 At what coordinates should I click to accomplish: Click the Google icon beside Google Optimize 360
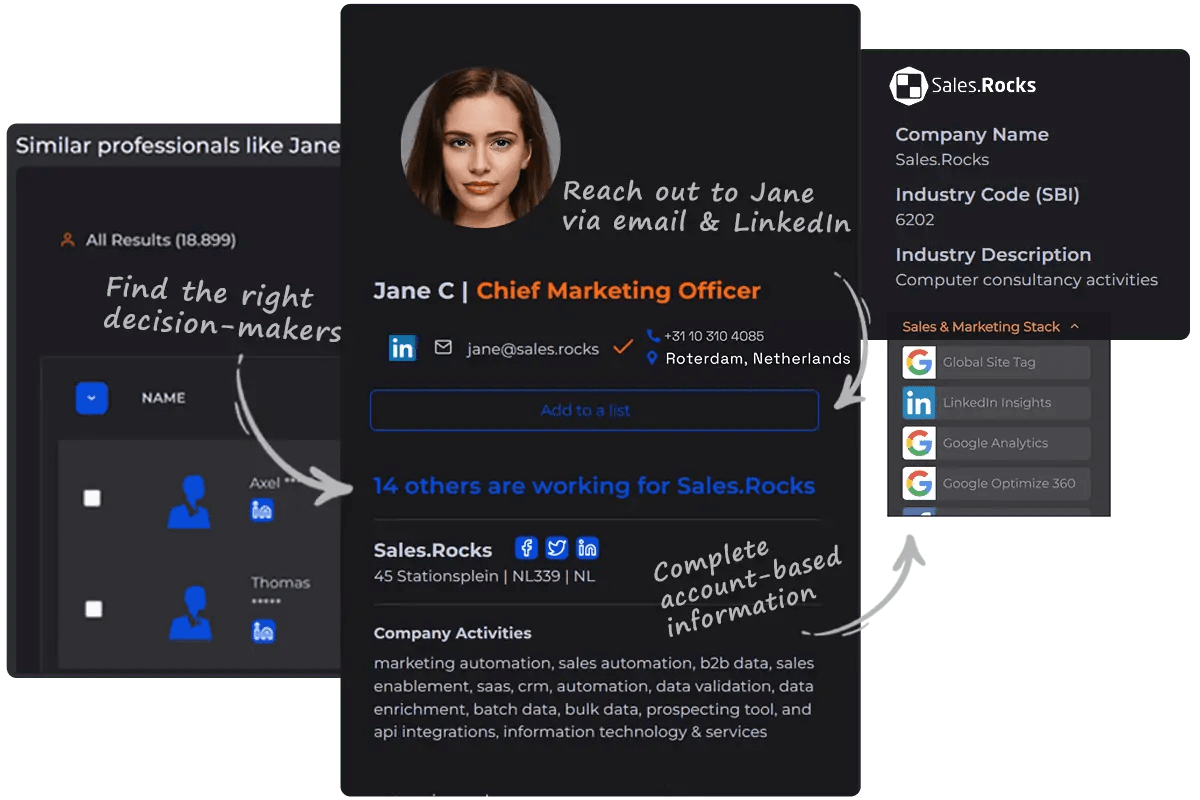click(x=918, y=483)
